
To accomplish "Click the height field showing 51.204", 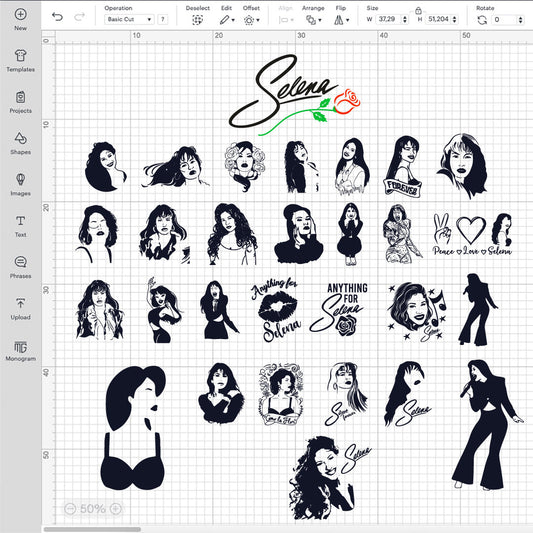I will 438,19.
